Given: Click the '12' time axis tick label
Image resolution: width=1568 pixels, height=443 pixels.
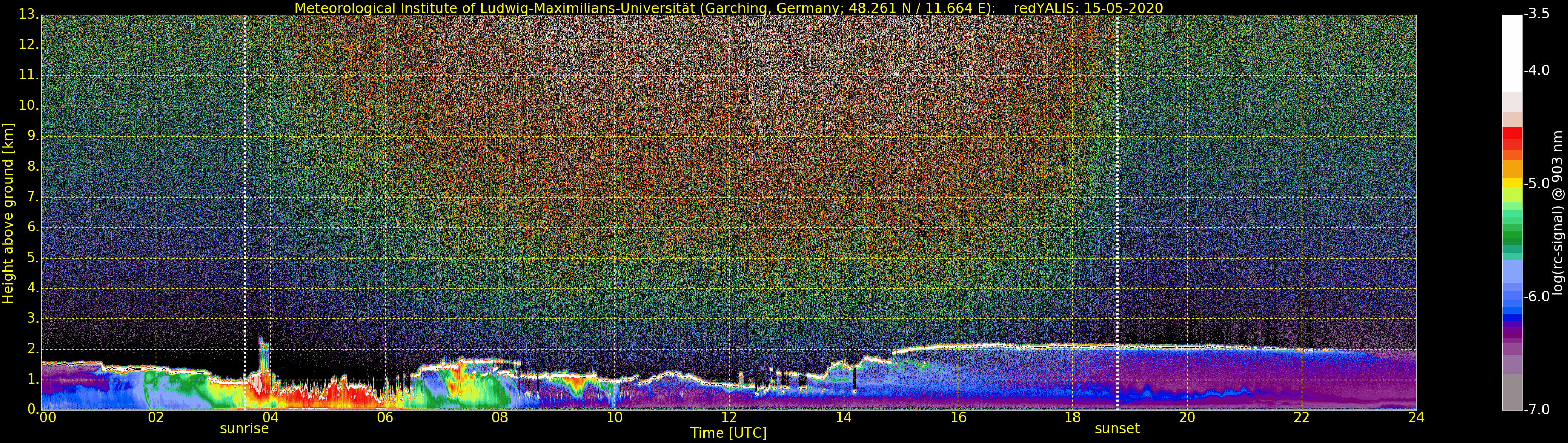Looking at the screenshot, I should click(729, 417).
